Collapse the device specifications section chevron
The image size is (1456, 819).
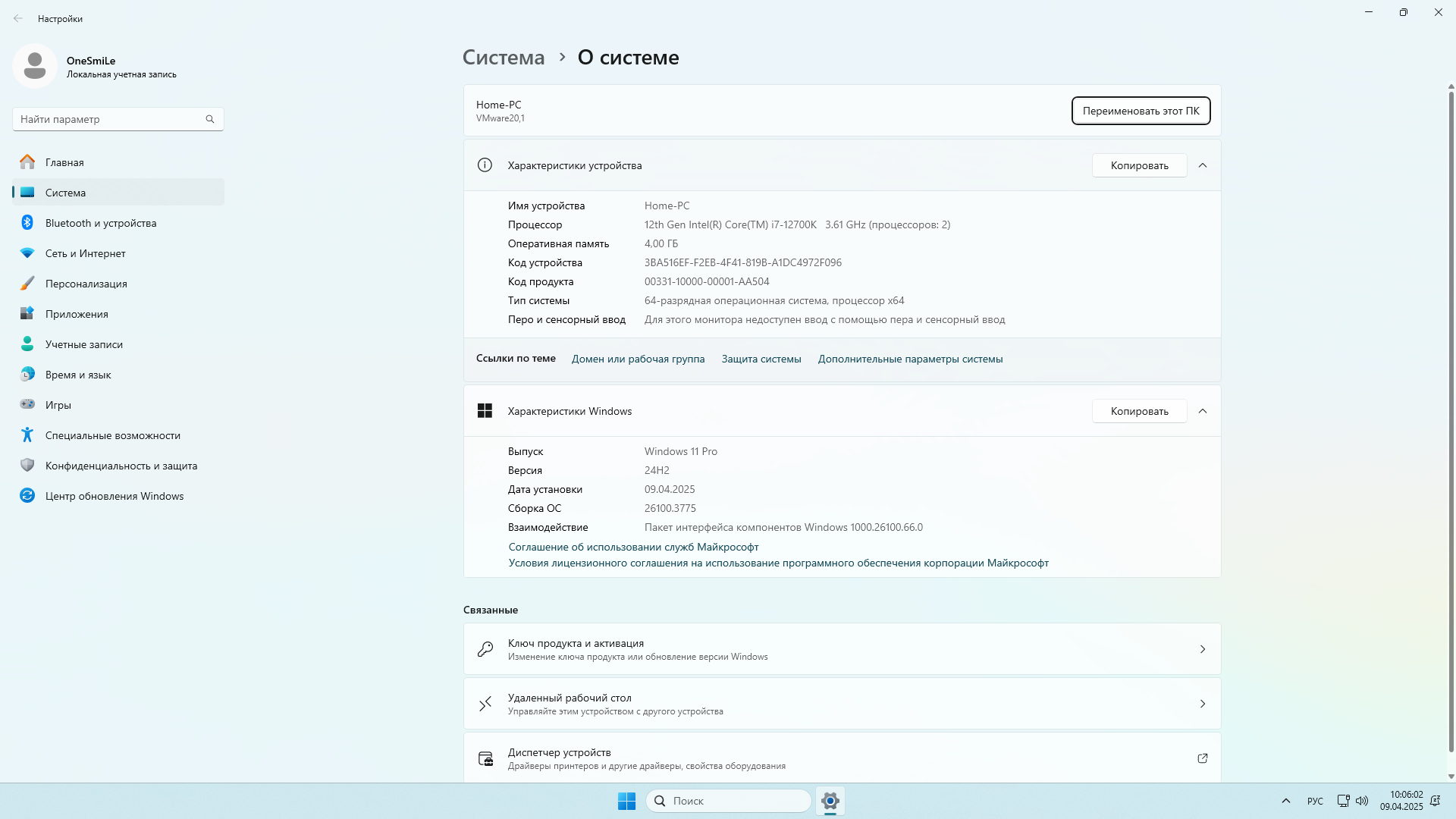pos(1202,165)
